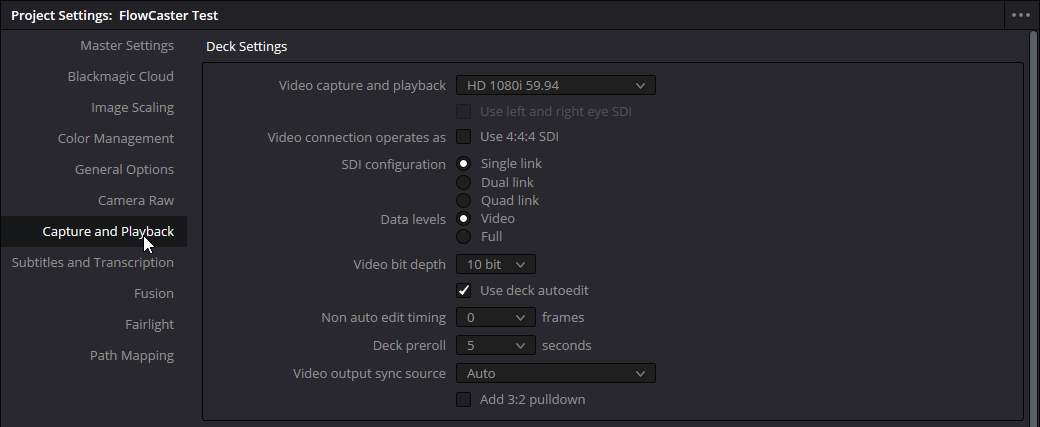Choose Quad link SDI configuration
Screen dimensions: 1040x427
click(464, 200)
